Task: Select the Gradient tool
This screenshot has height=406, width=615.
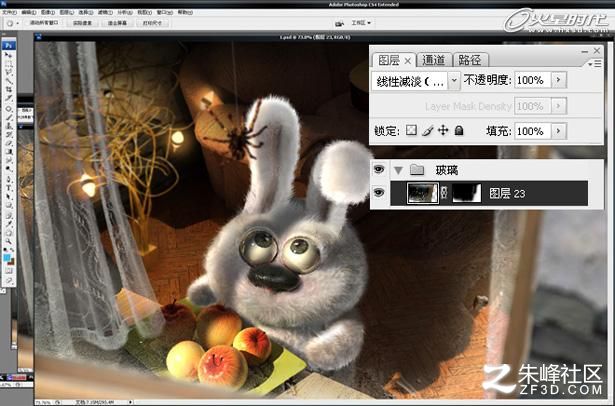Action: (8, 150)
